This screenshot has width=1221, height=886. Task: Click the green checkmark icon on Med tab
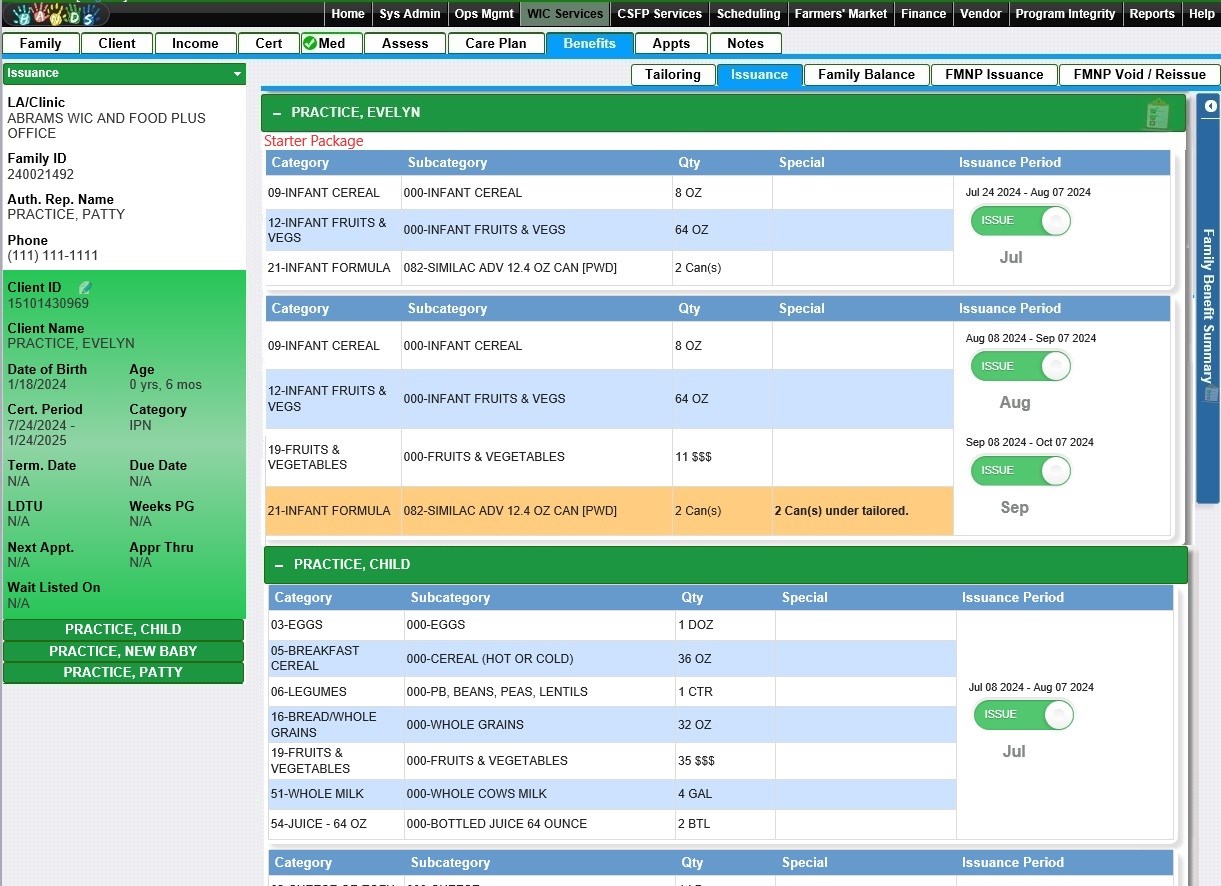tap(310, 43)
